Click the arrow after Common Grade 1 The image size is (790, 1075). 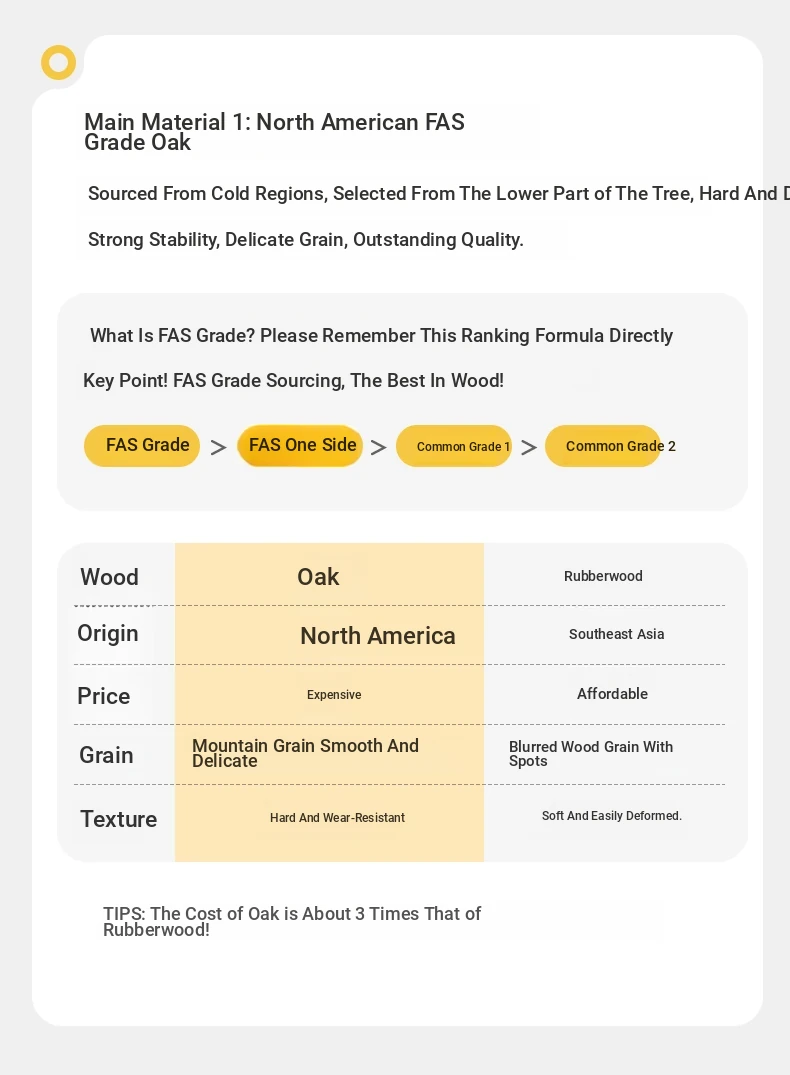click(529, 448)
